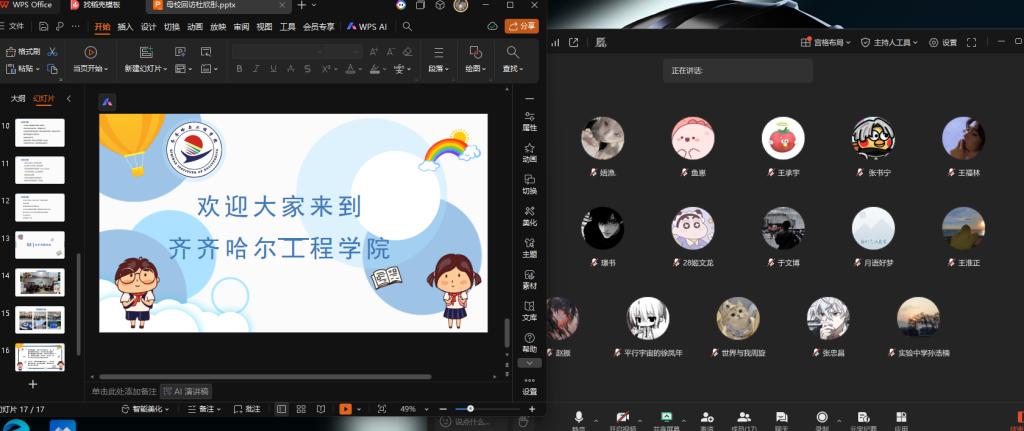The height and width of the screenshot is (431, 1024).
Task: Expand the 主持人工具 host tools dropdown
Action: pos(888,42)
